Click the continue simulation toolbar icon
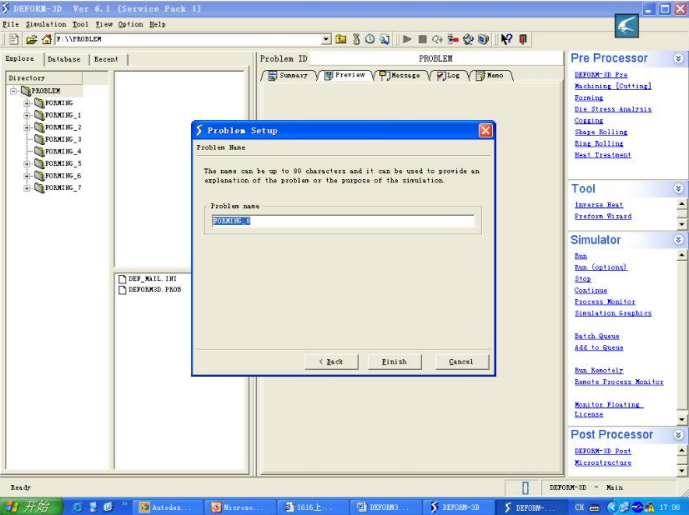This screenshot has width=689, height=515. click(437, 40)
